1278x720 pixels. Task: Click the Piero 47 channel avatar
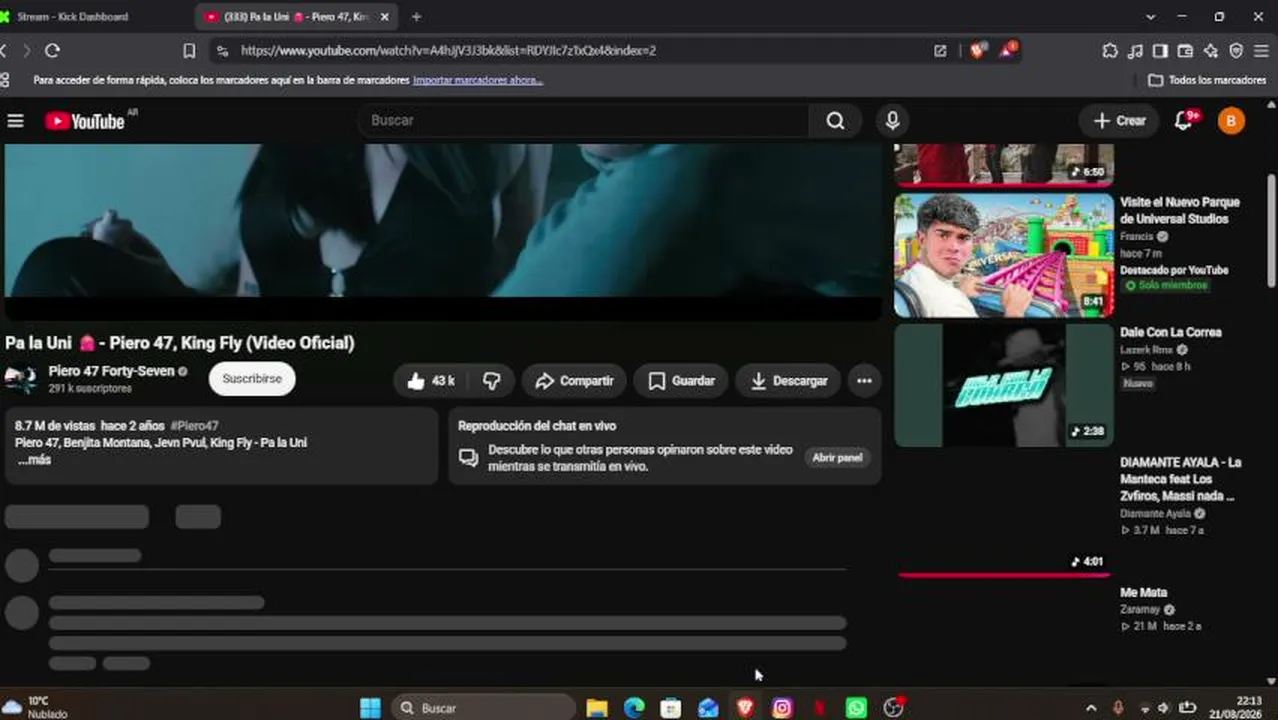pos(21,379)
